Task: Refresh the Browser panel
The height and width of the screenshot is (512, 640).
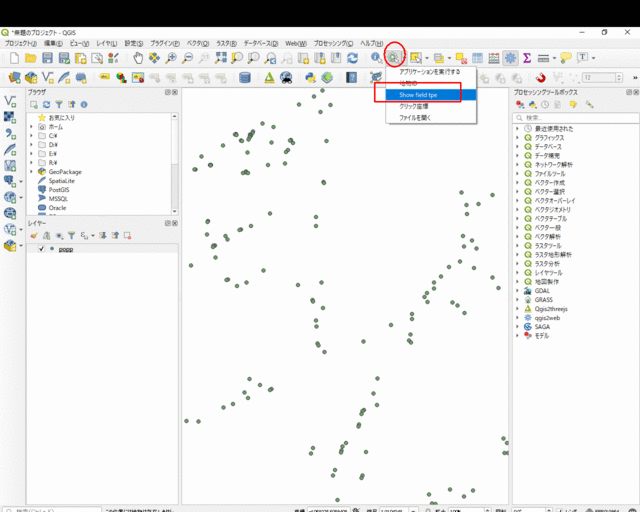Action: tap(47, 105)
